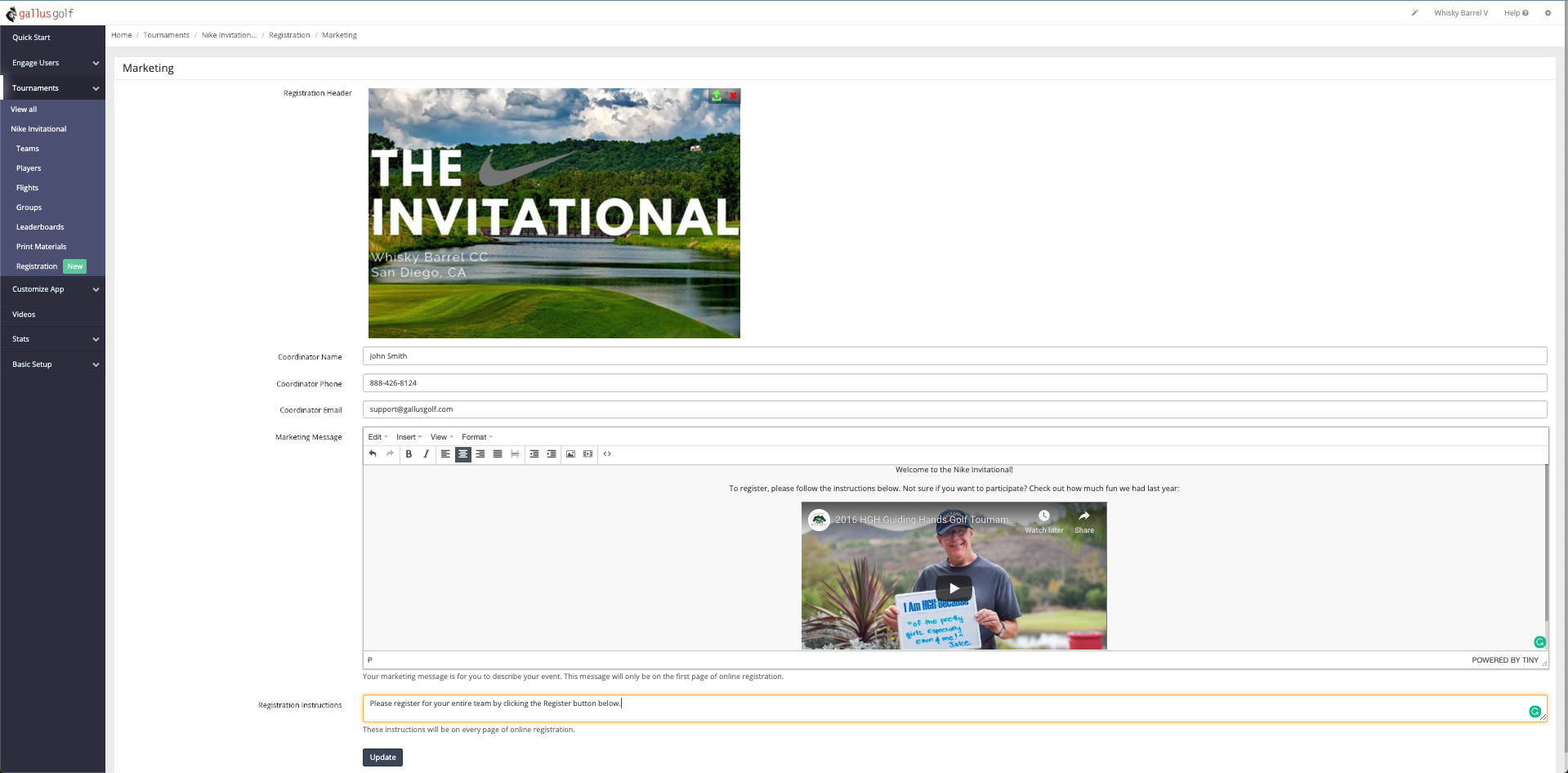This screenshot has width=1568, height=773.
Task: Redo the edit in marketing message
Action: tap(390, 454)
